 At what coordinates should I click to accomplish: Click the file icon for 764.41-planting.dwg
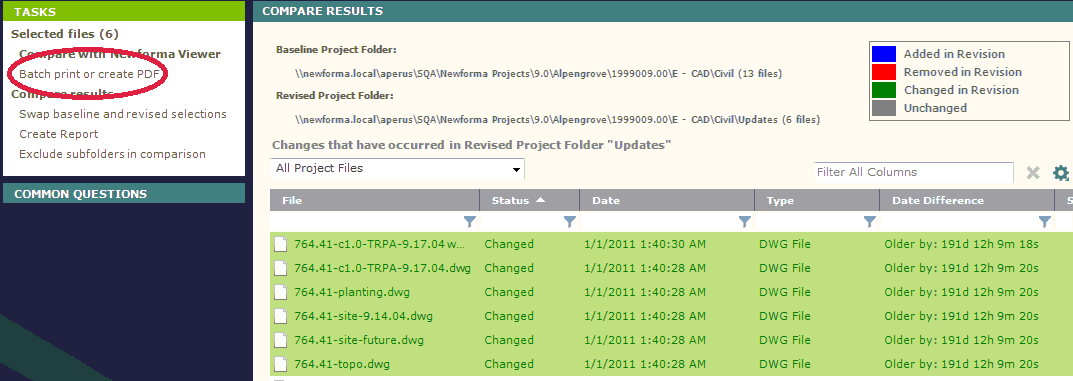279,292
